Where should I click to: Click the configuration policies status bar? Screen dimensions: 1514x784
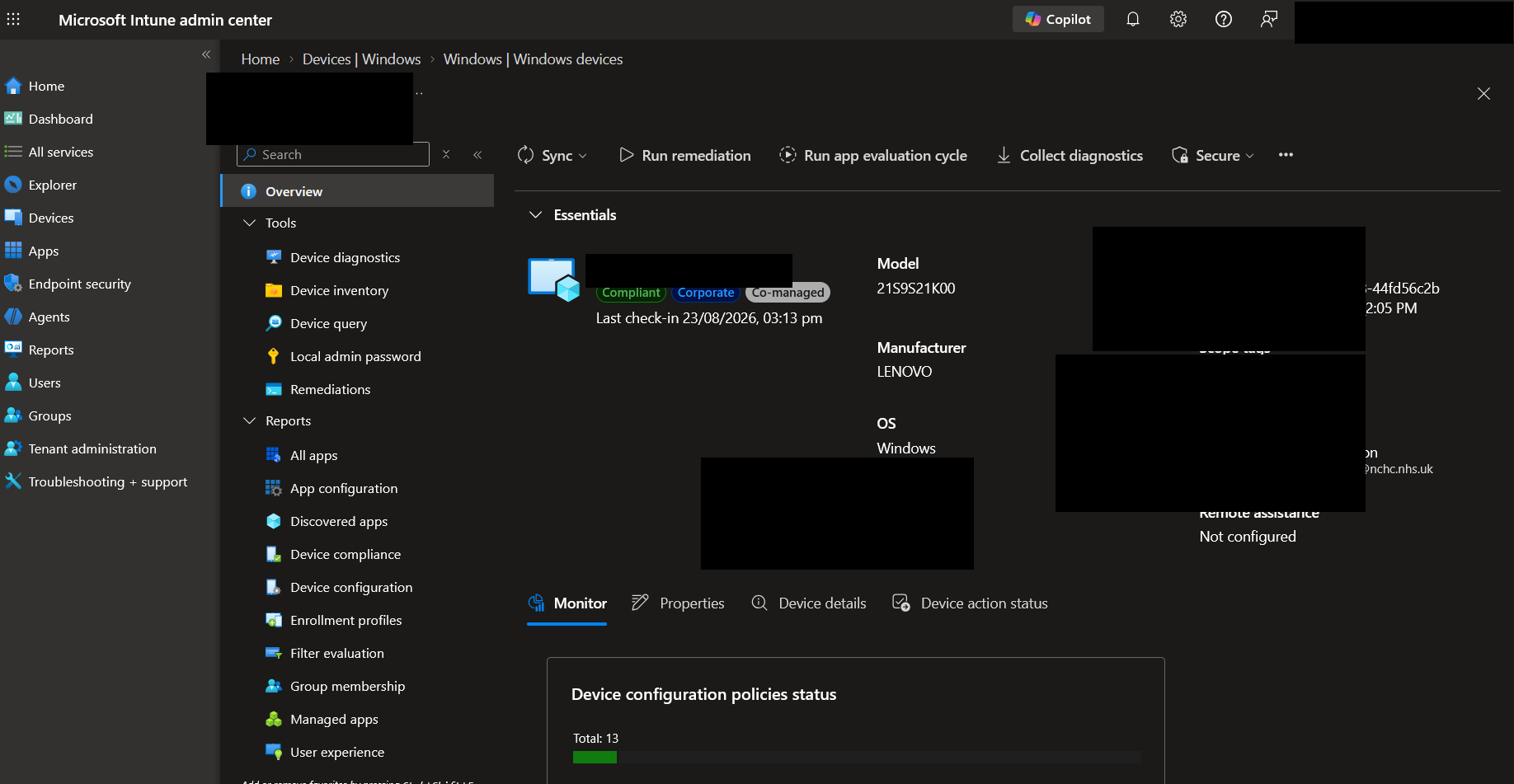857,757
